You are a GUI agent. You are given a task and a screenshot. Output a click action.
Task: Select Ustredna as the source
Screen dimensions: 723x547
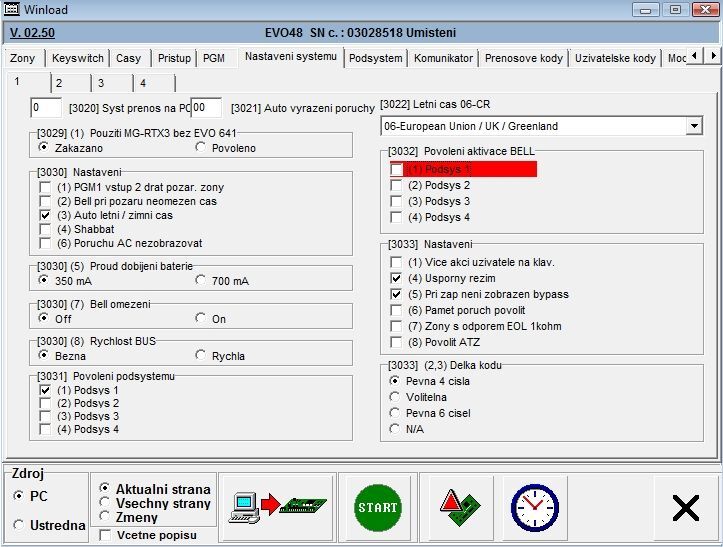point(18,525)
